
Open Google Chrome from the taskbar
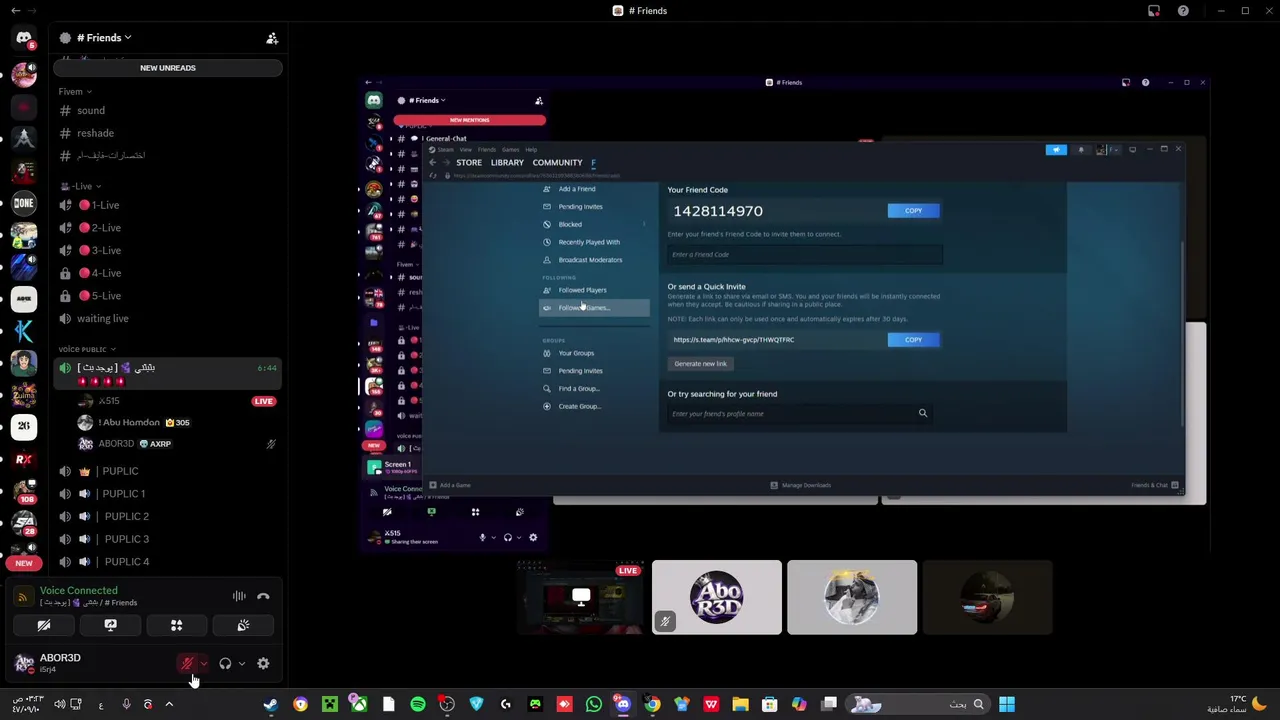click(652, 705)
